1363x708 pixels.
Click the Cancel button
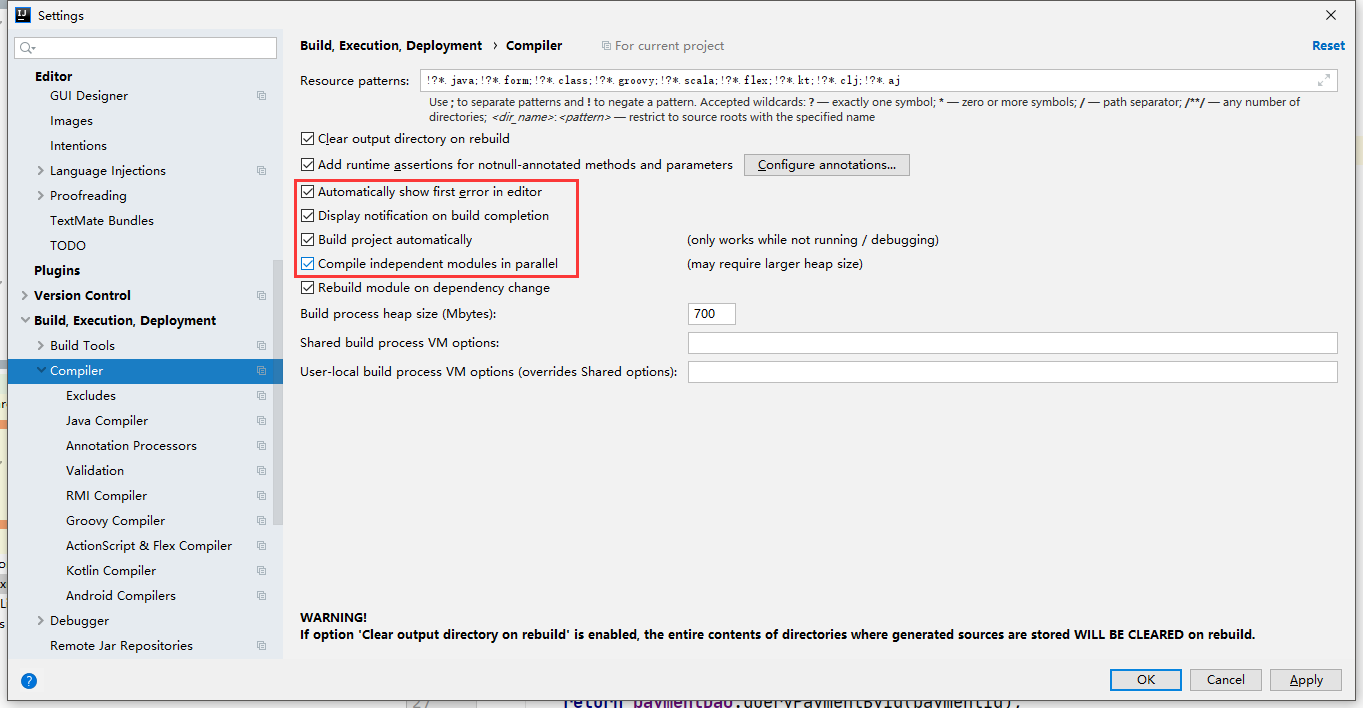(x=1226, y=680)
